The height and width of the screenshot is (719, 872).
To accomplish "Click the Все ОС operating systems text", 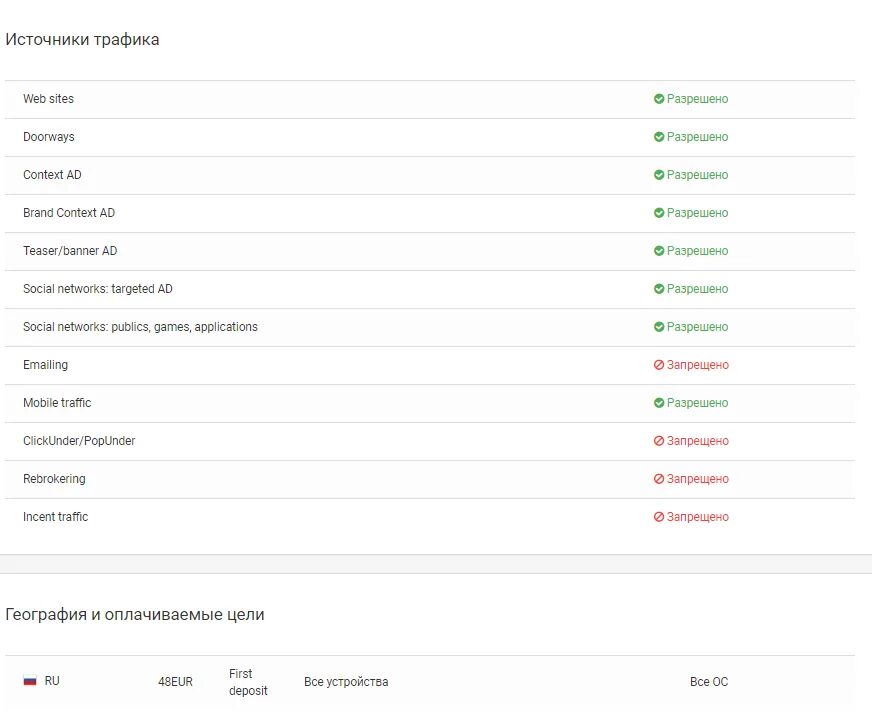I will pyautogui.click(x=709, y=682).
